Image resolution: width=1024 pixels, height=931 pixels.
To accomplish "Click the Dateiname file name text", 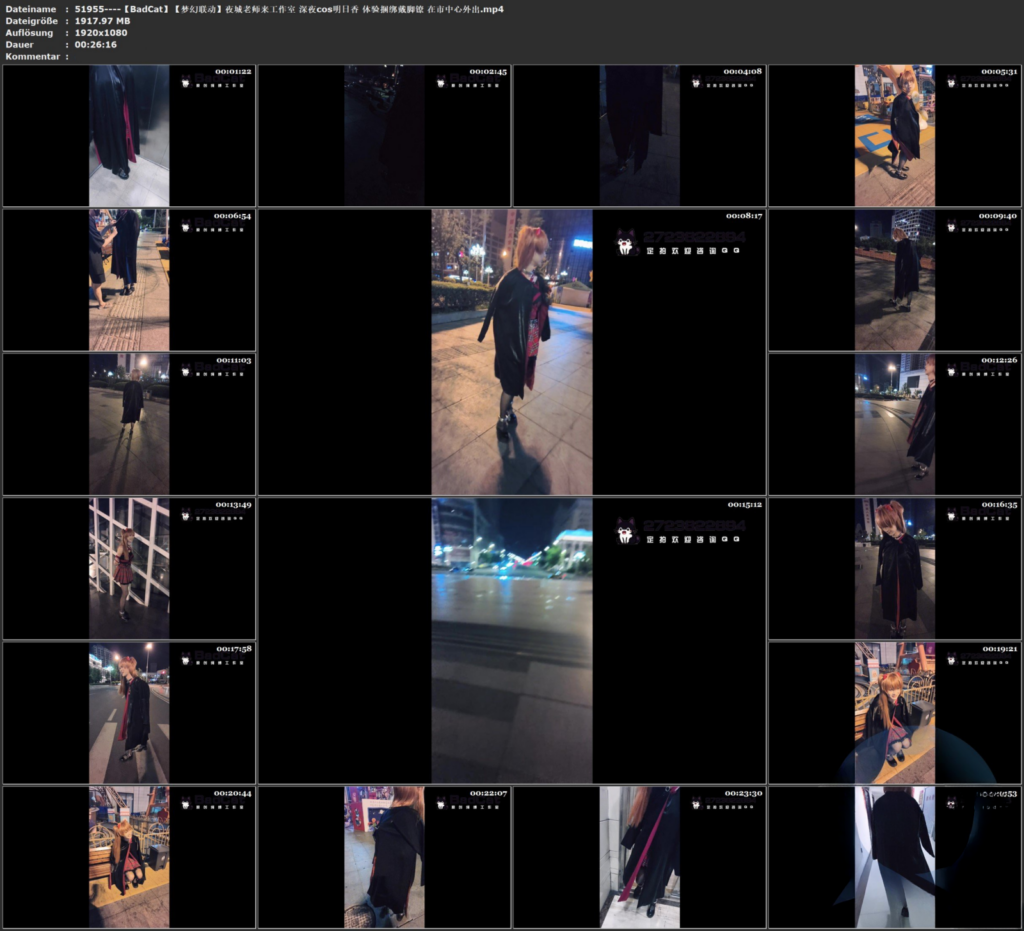I will pyautogui.click(x=289, y=9).
